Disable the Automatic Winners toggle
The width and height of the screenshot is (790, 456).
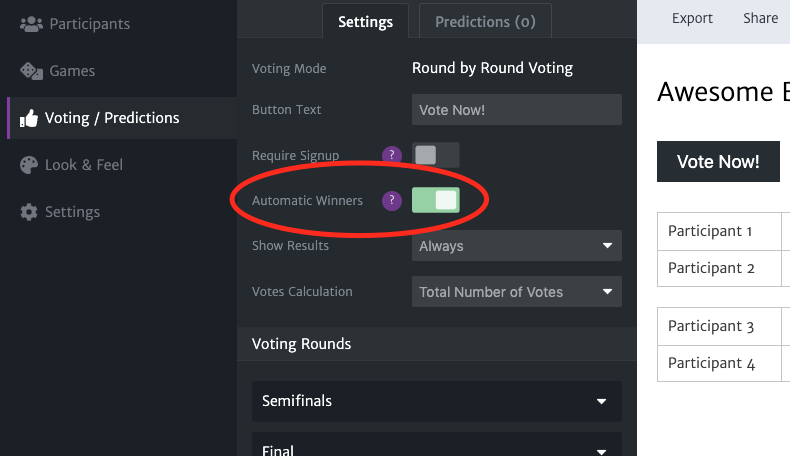coord(436,200)
